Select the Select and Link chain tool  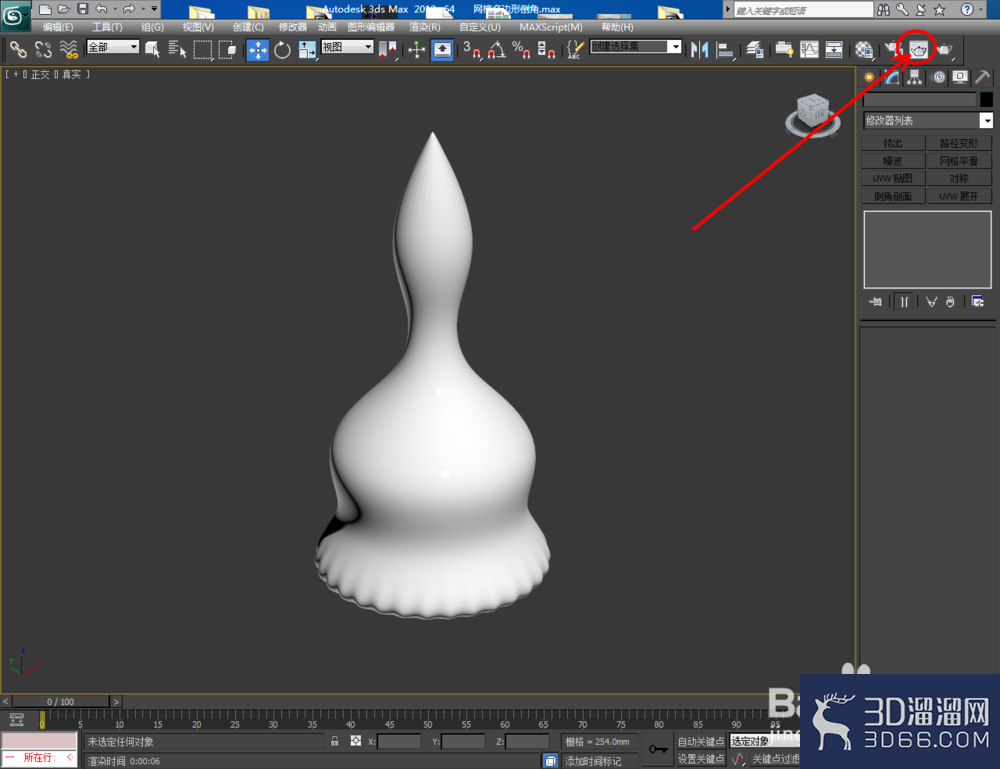(x=18, y=49)
